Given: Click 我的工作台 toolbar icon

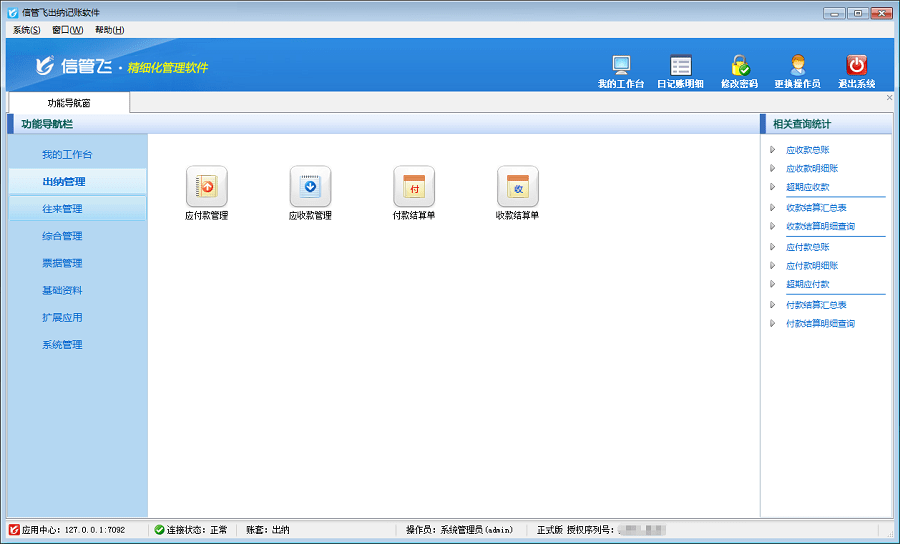Looking at the screenshot, I should [x=621, y=65].
